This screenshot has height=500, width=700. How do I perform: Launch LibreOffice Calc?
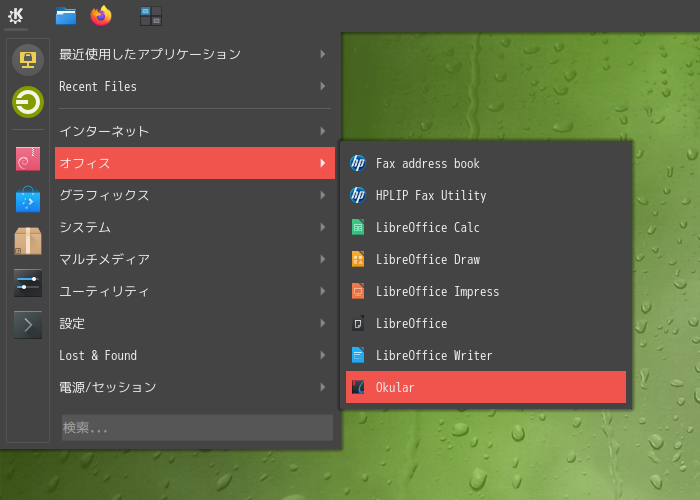[x=486, y=227]
